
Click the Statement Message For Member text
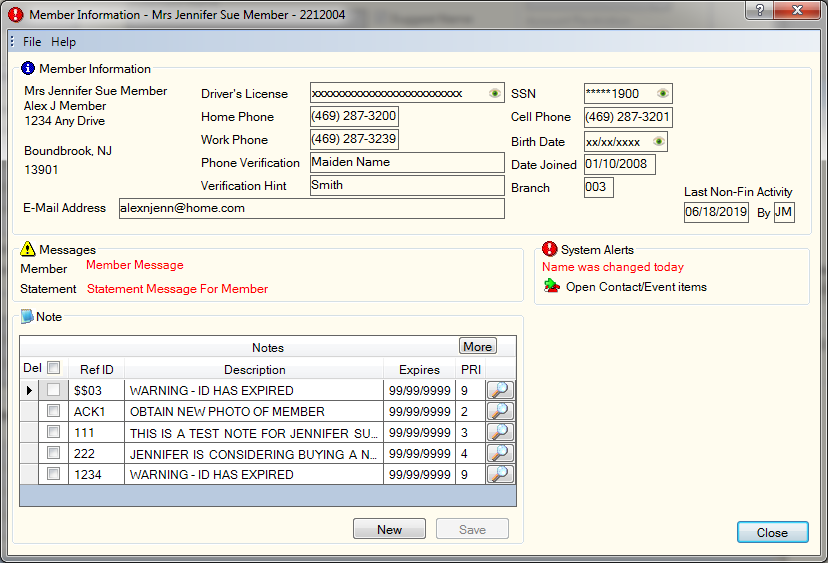pos(177,289)
